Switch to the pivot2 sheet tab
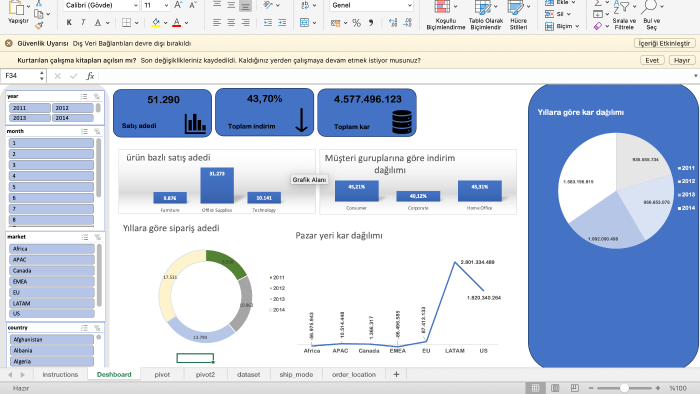700x394 pixels. 205,374
